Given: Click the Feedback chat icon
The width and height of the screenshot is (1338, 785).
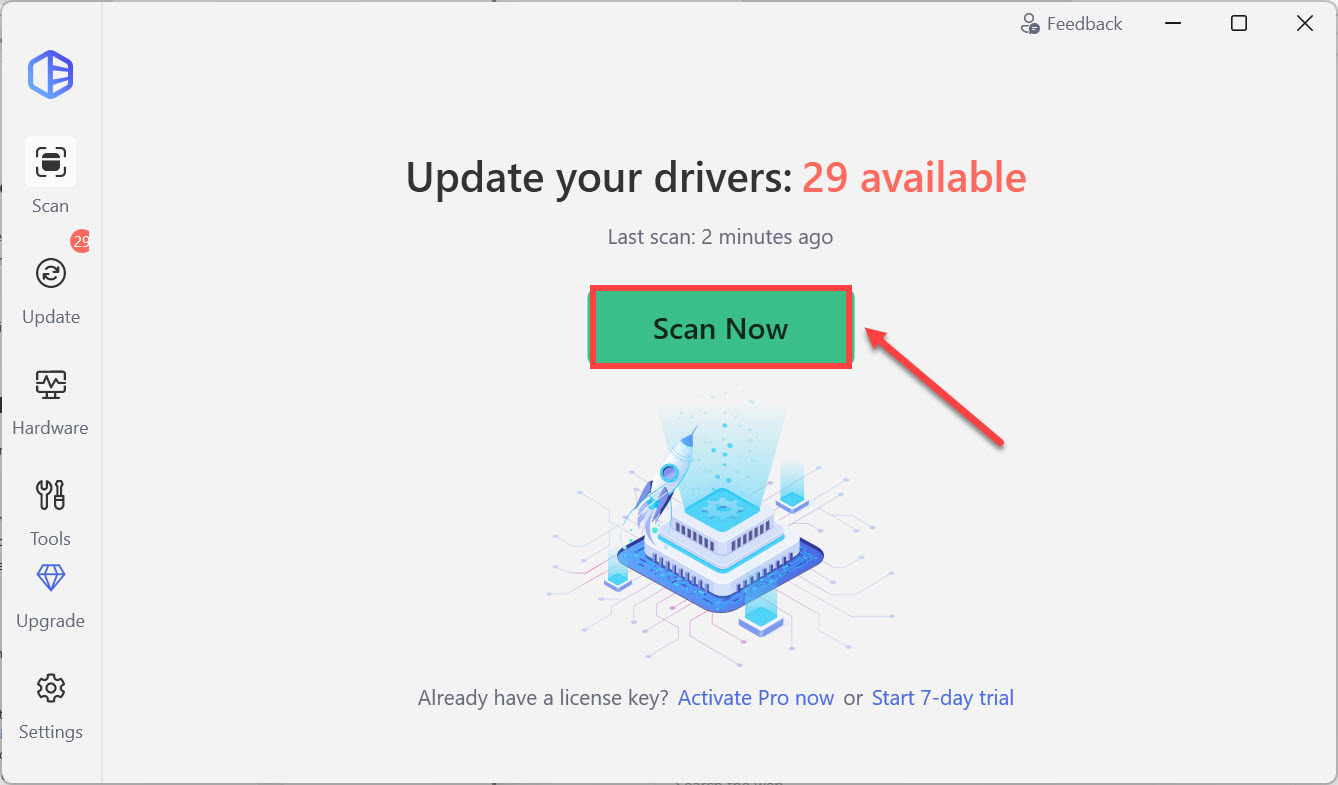Looking at the screenshot, I should pyautogui.click(x=1030, y=24).
